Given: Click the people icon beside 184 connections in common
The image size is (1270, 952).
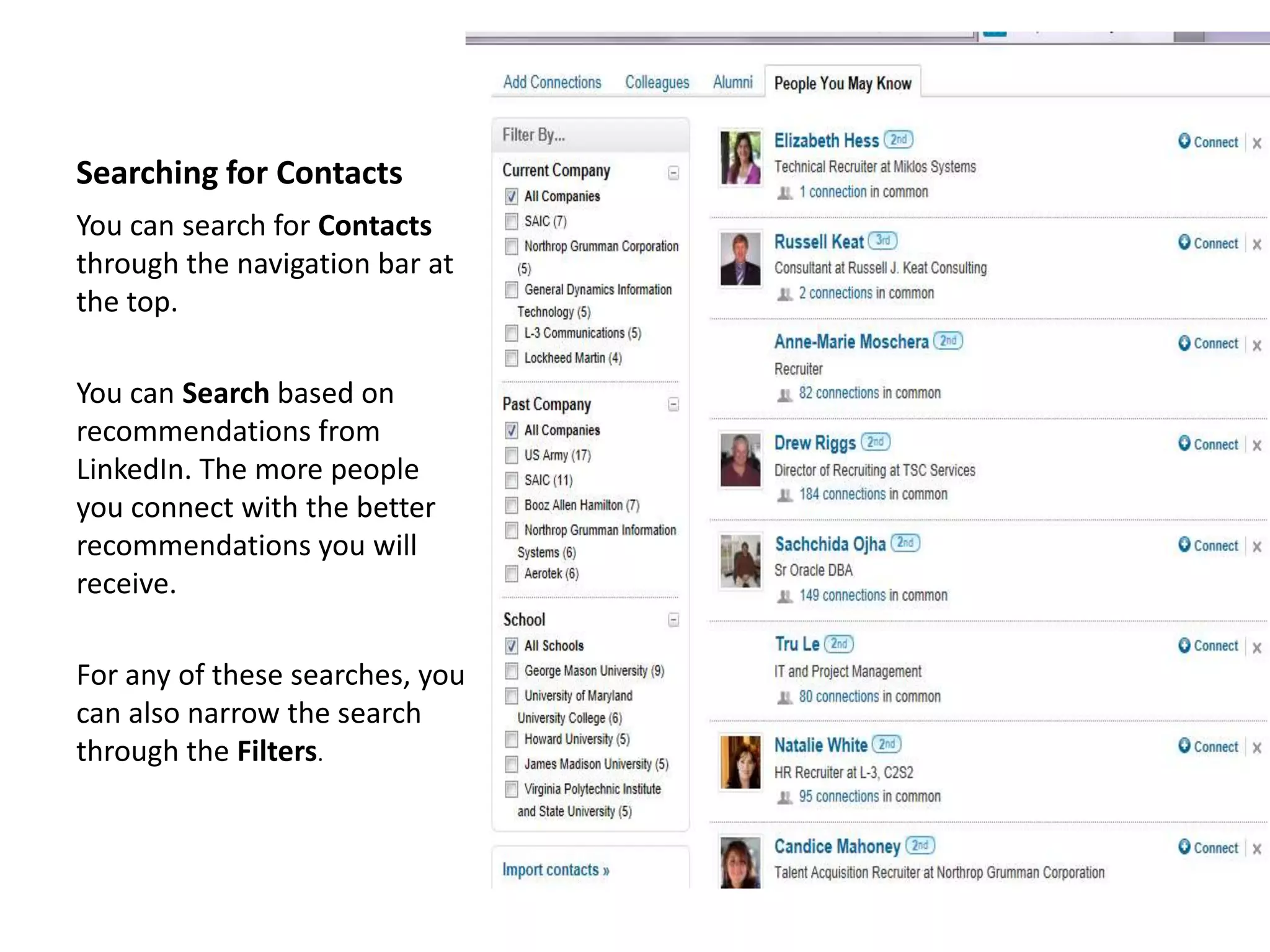Looking at the screenshot, I should click(785, 495).
